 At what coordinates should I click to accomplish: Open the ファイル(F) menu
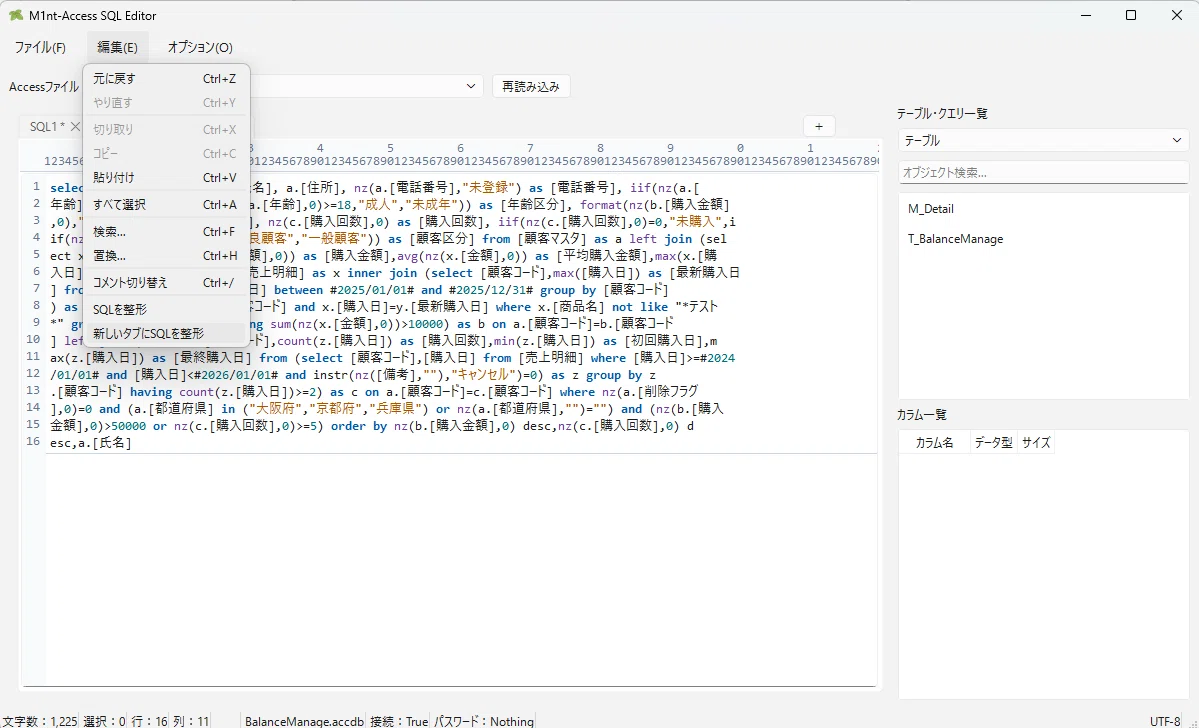[x=40, y=47]
